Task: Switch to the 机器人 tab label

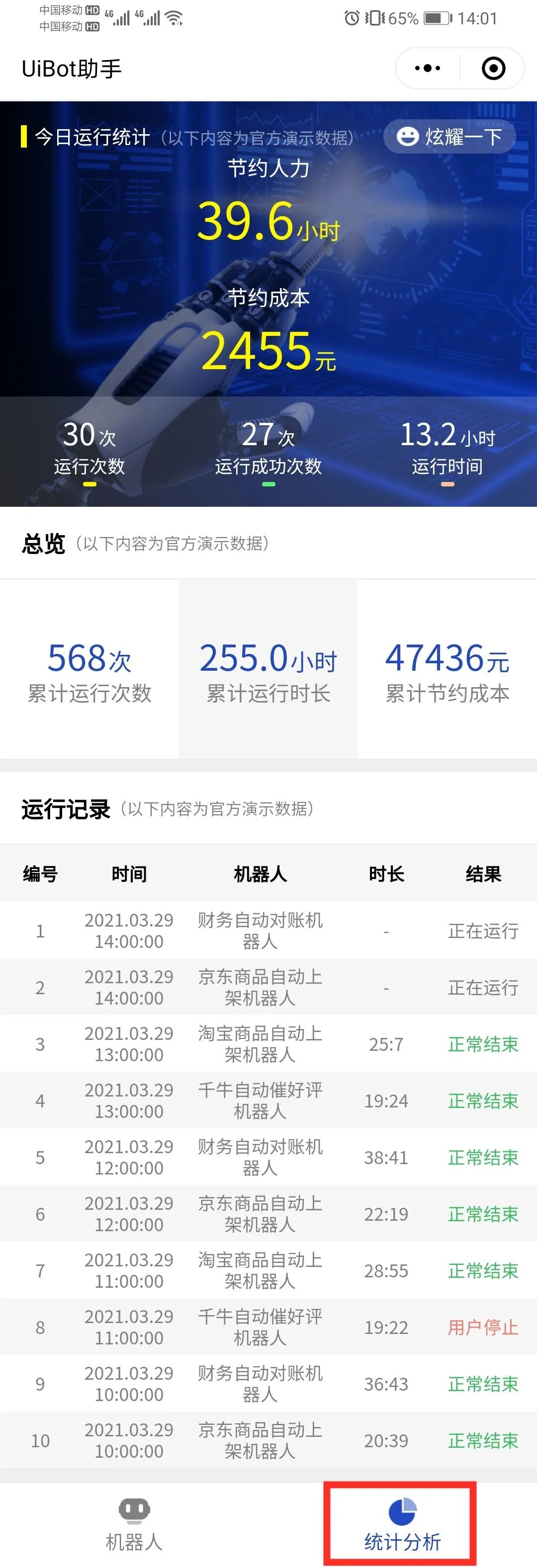Action: coord(134,1542)
